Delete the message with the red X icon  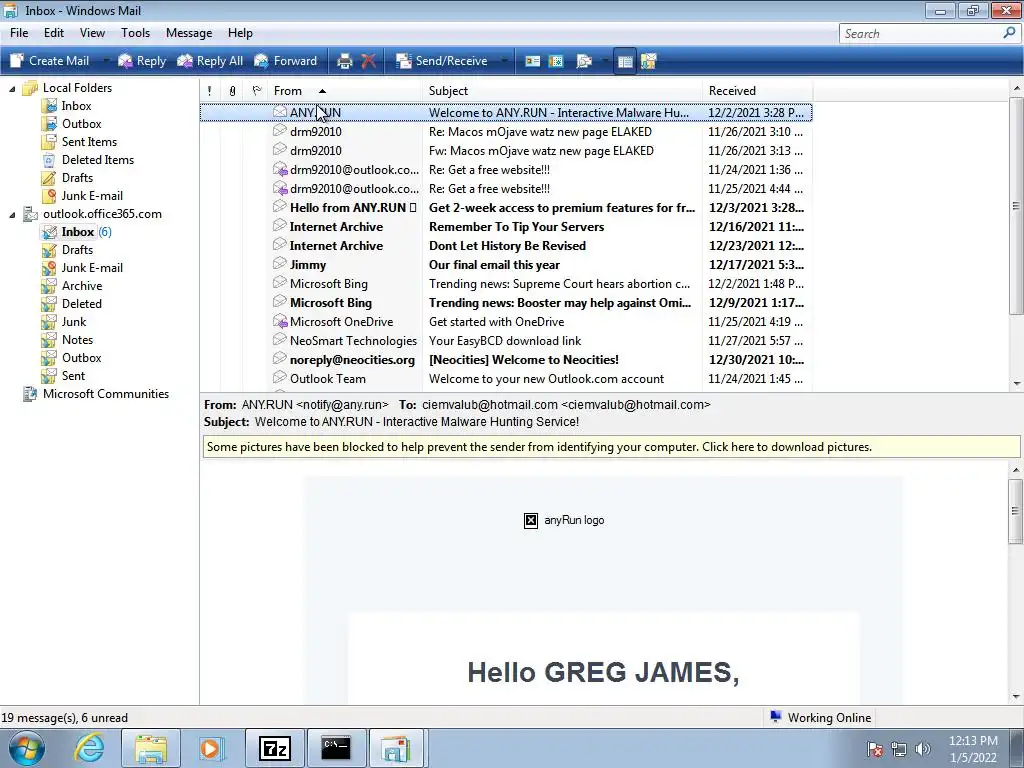tap(369, 61)
